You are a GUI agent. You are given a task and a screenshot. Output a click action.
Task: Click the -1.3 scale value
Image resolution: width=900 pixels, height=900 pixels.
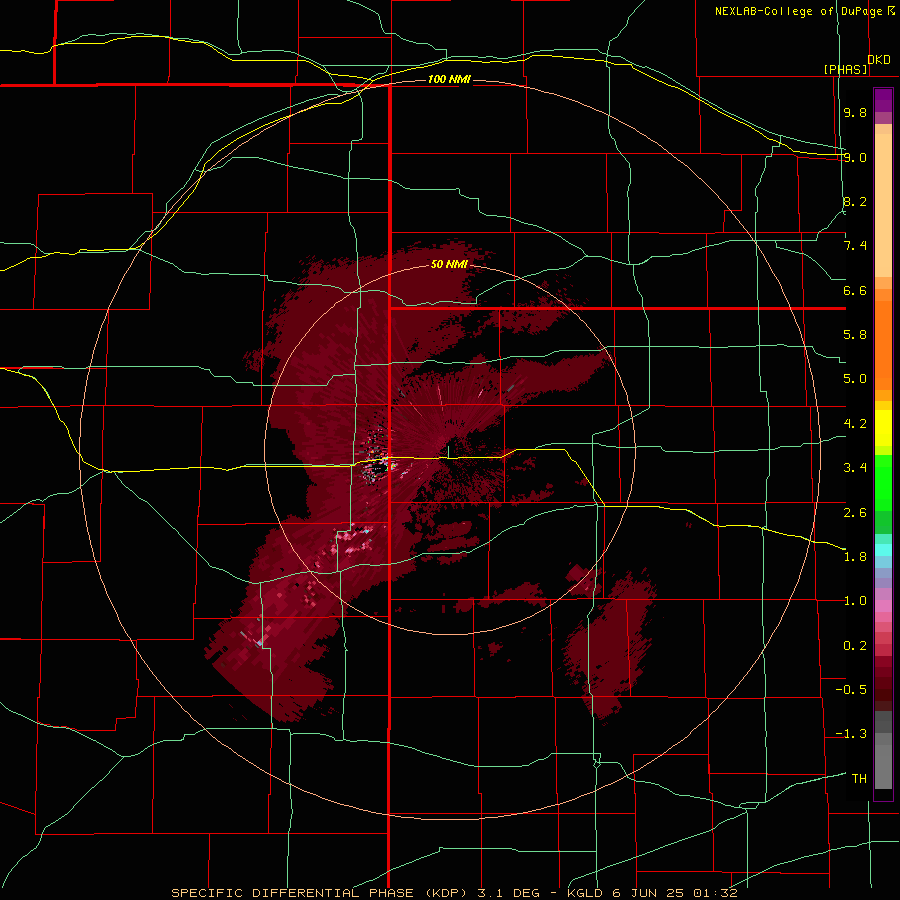(851, 734)
